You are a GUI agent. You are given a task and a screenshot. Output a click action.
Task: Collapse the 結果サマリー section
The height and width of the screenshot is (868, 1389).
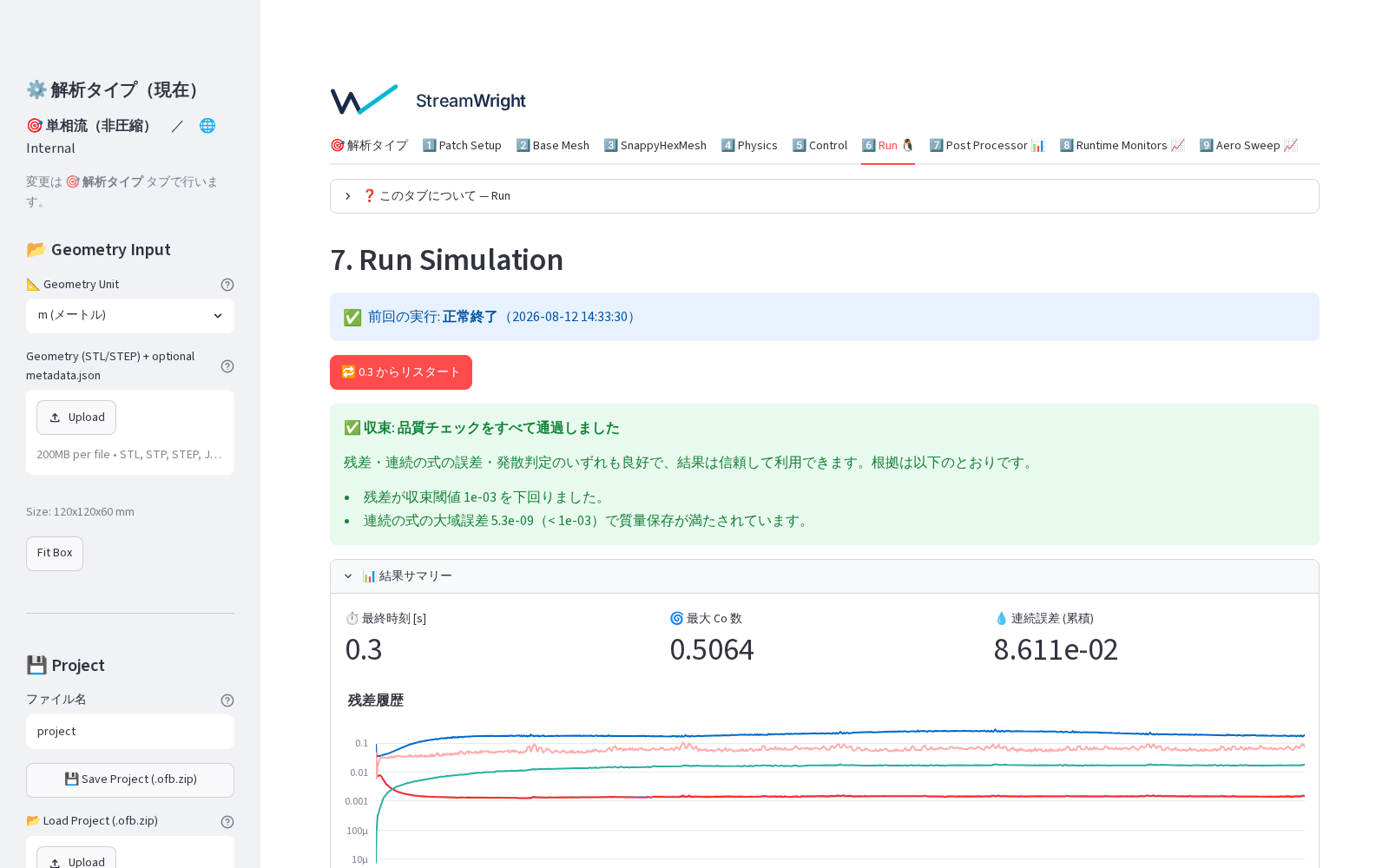click(x=825, y=576)
